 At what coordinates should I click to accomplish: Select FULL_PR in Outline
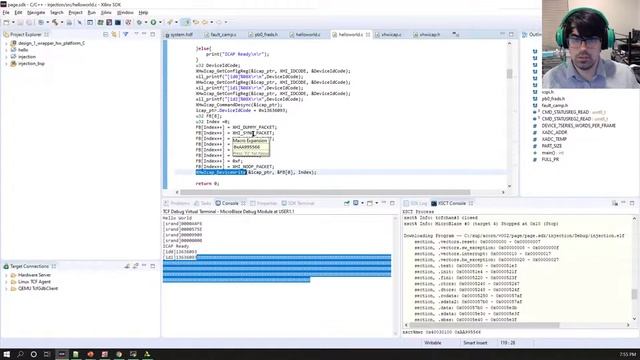coord(550,160)
